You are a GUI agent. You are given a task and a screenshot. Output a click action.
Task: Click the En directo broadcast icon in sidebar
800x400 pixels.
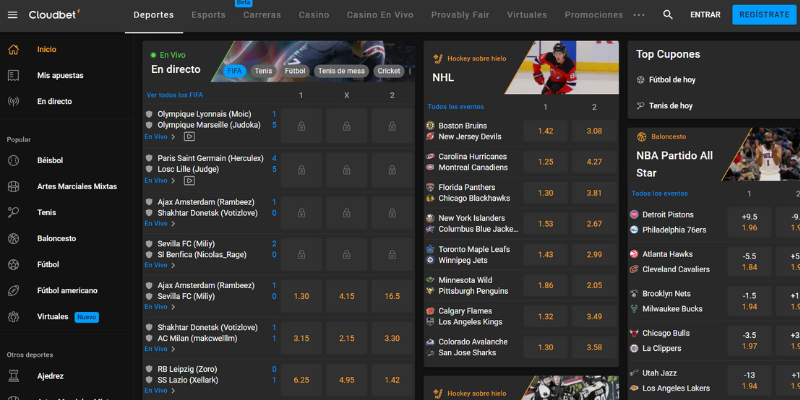14,102
